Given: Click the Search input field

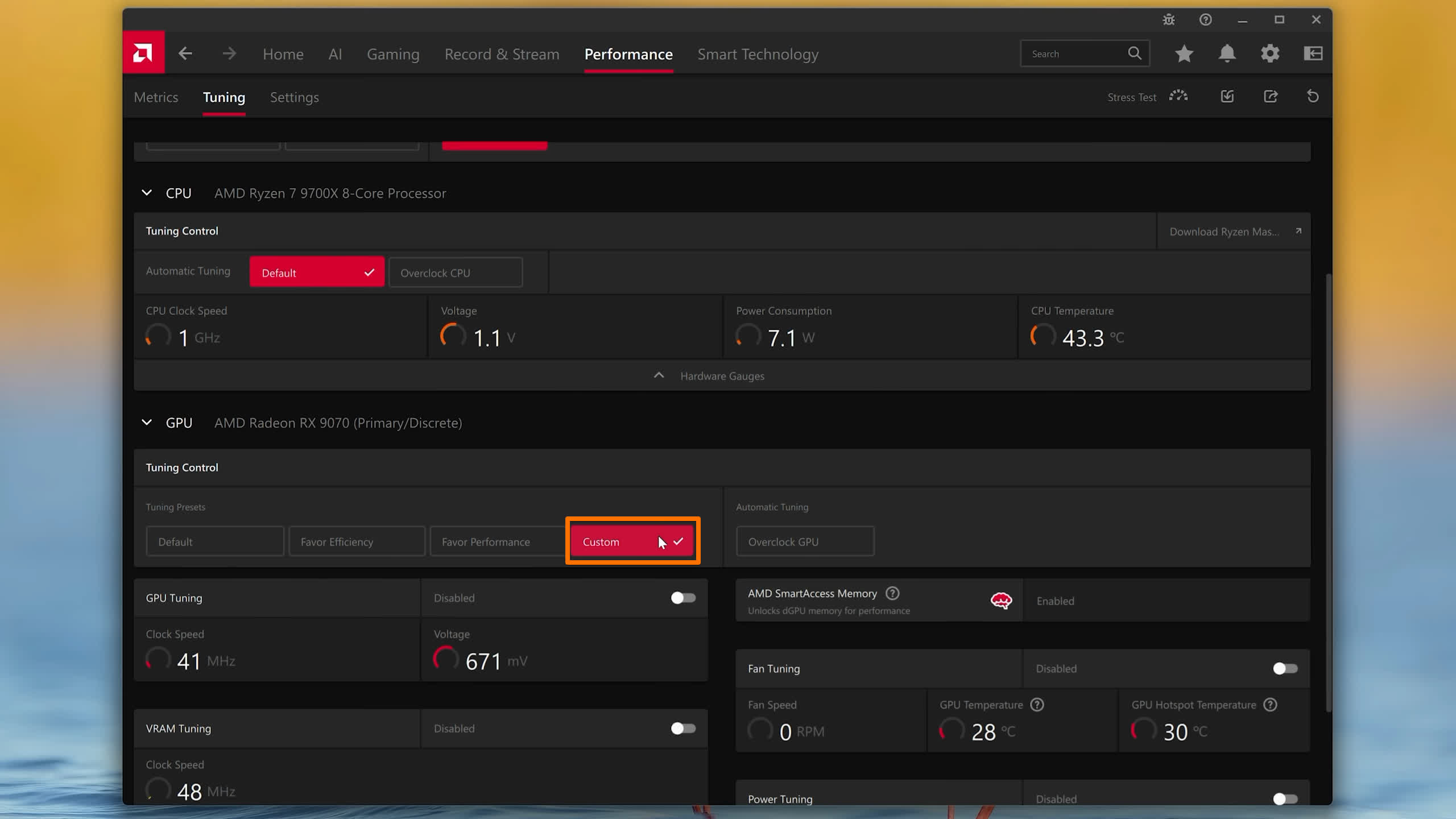Looking at the screenshot, I should coord(1085,53).
